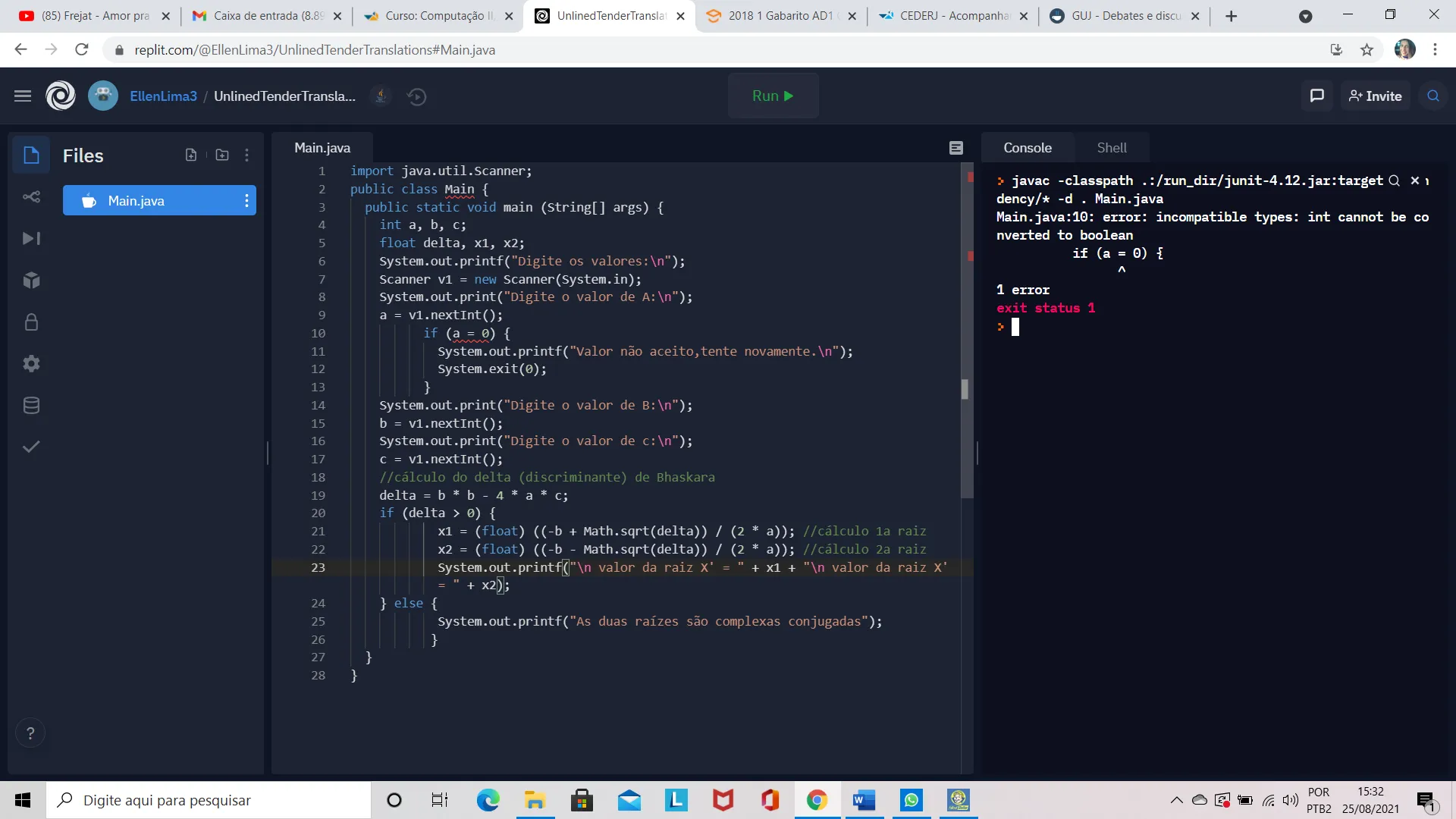
Task: Add a new folder in Files
Action: point(222,155)
